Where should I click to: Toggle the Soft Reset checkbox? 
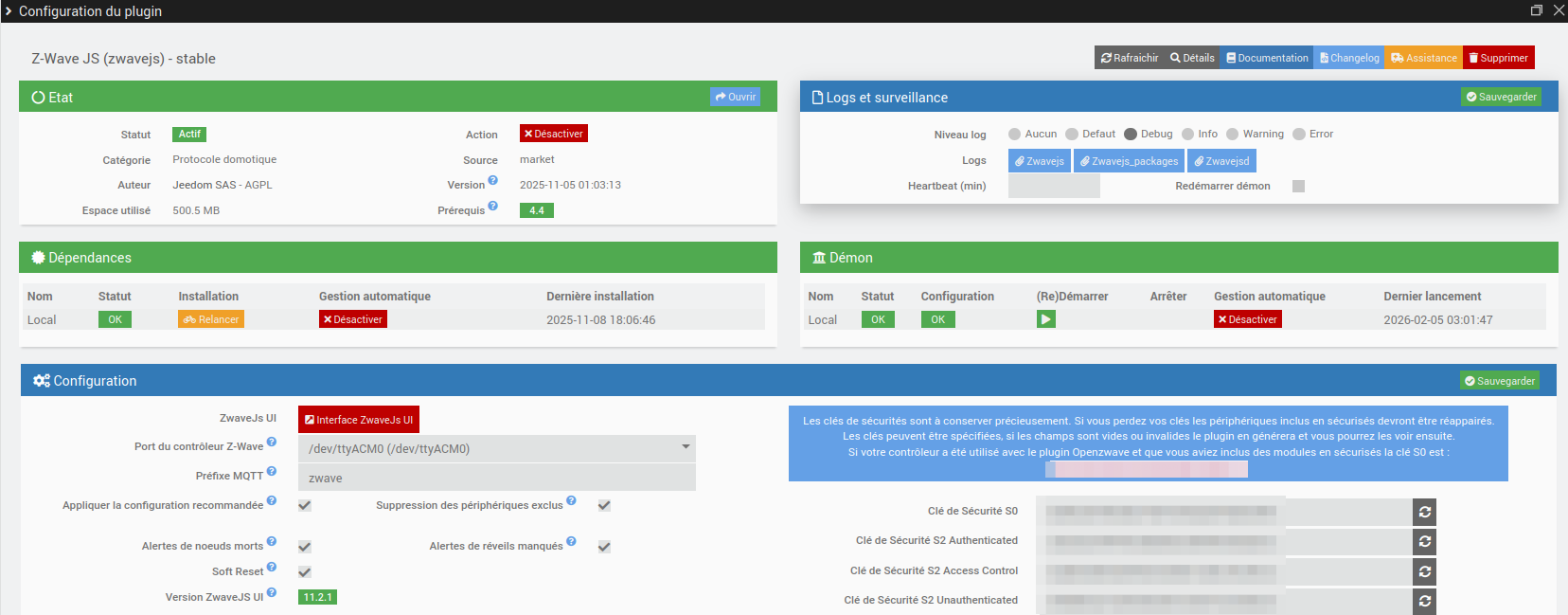[x=305, y=572]
